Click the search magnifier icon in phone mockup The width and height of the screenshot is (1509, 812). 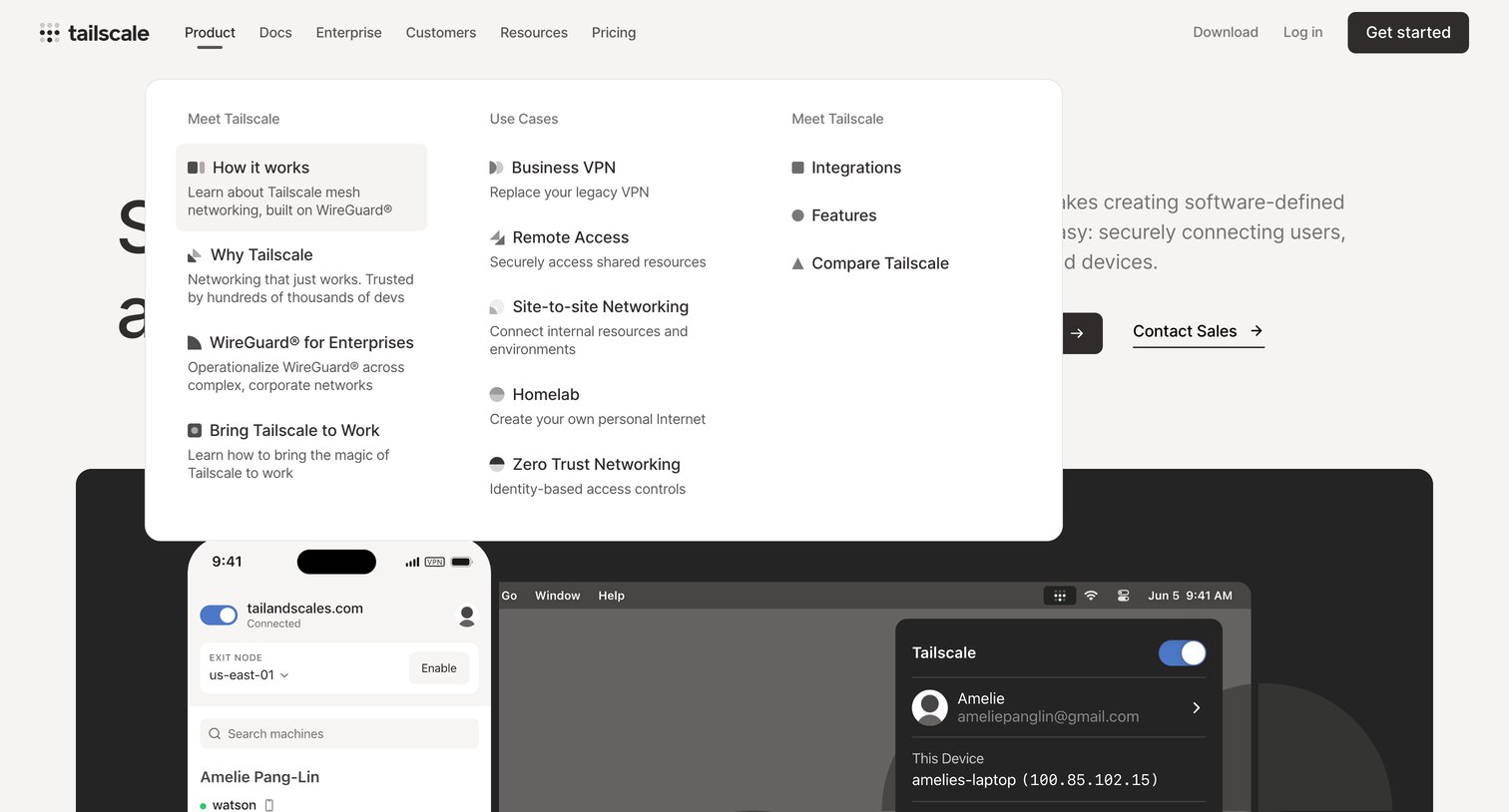215,734
